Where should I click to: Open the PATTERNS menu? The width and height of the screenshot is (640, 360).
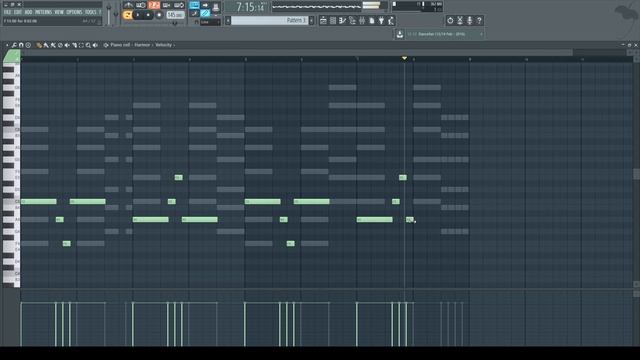coord(43,12)
